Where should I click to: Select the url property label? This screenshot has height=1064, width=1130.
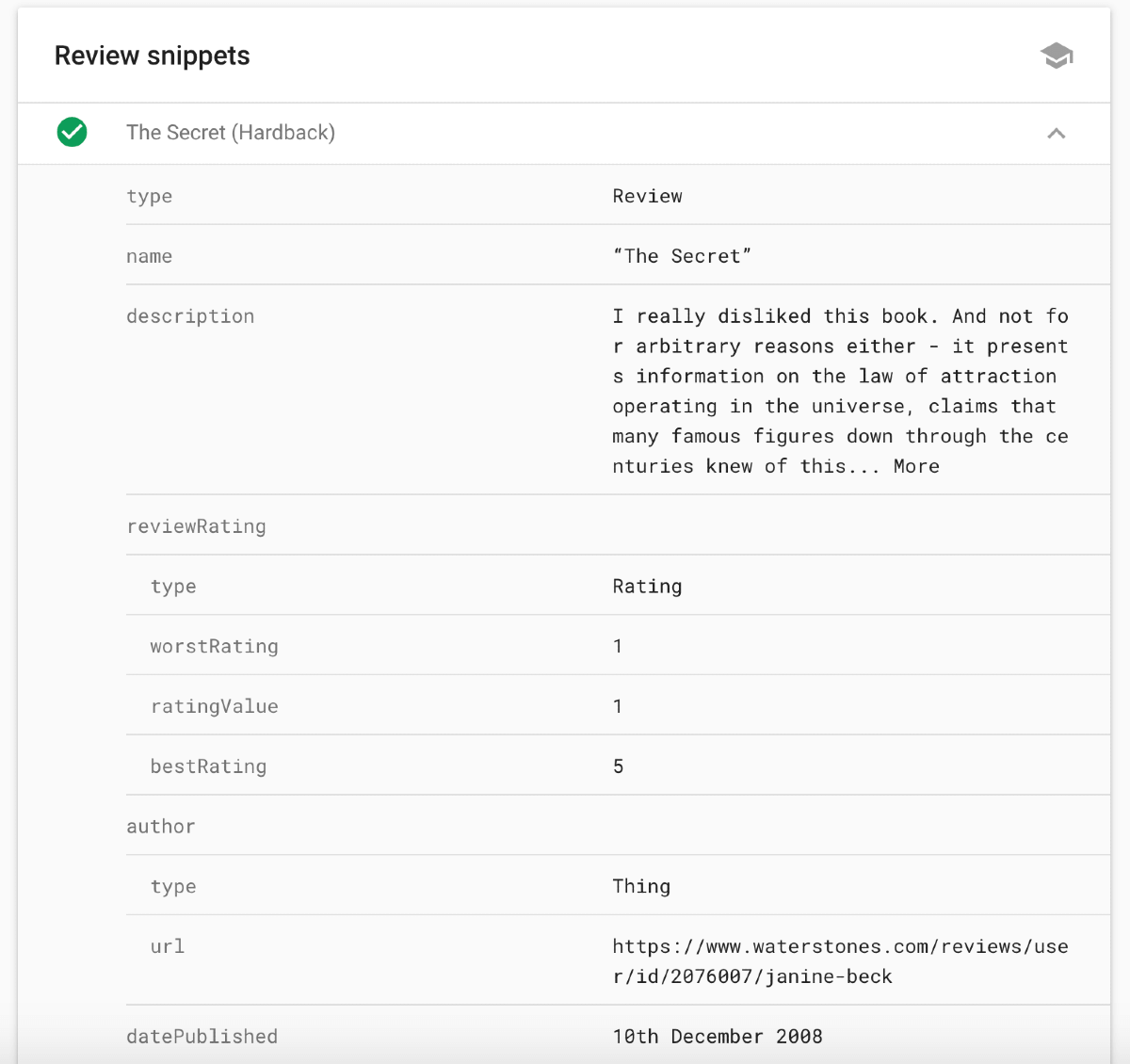[168, 946]
